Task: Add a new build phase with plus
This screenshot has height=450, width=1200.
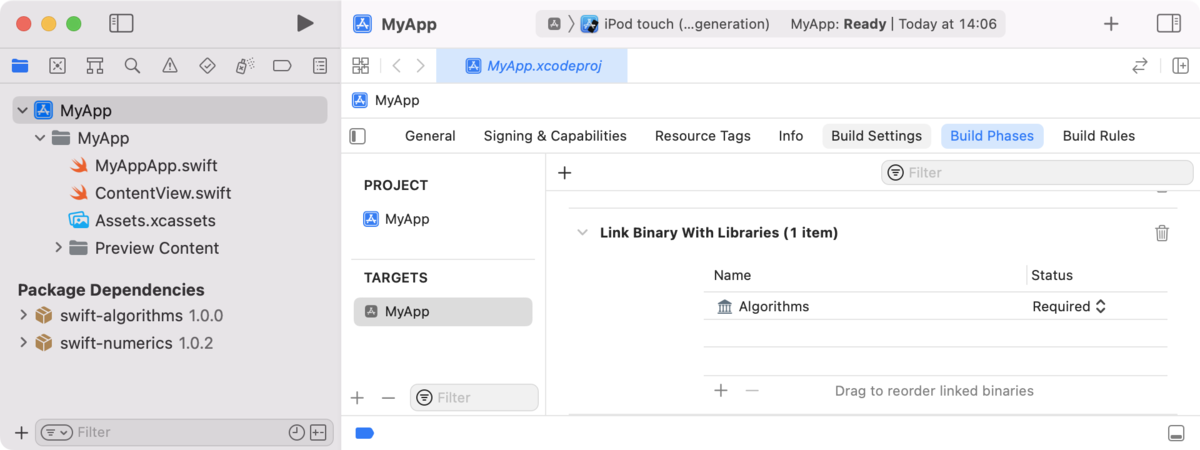Action: tap(564, 173)
